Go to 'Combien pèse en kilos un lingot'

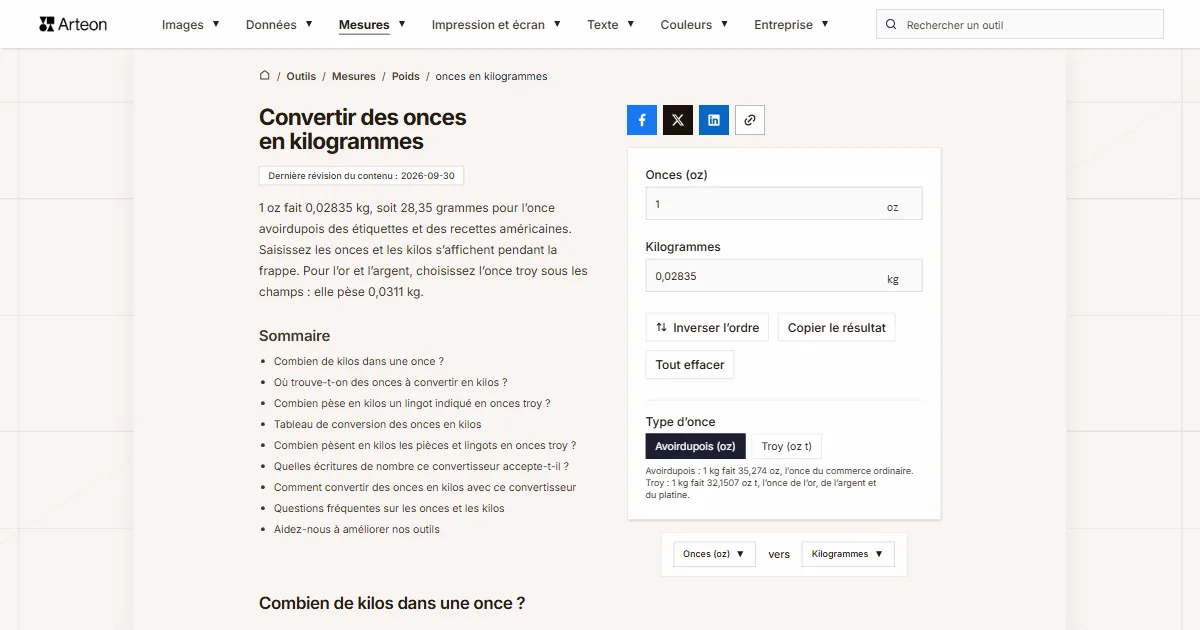click(x=412, y=403)
